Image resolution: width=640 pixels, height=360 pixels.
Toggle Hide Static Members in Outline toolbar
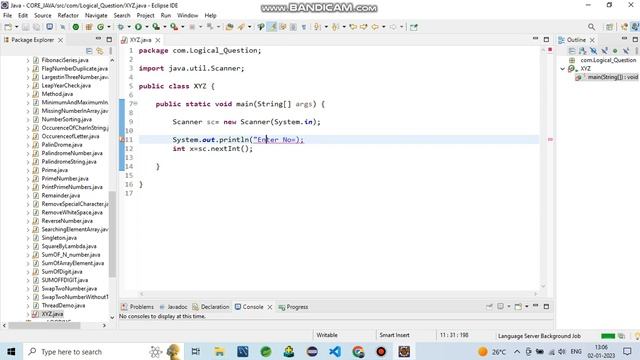click(x=604, y=51)
